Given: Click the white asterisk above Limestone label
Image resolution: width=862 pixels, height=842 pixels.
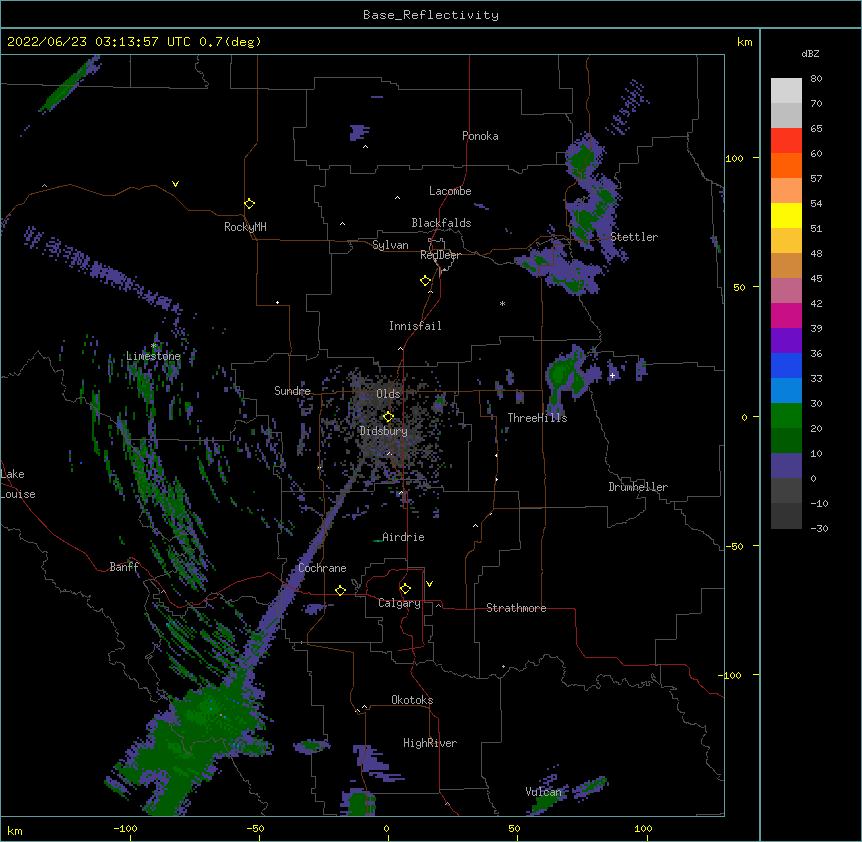Looking at the screenshot, I should 154,346.
